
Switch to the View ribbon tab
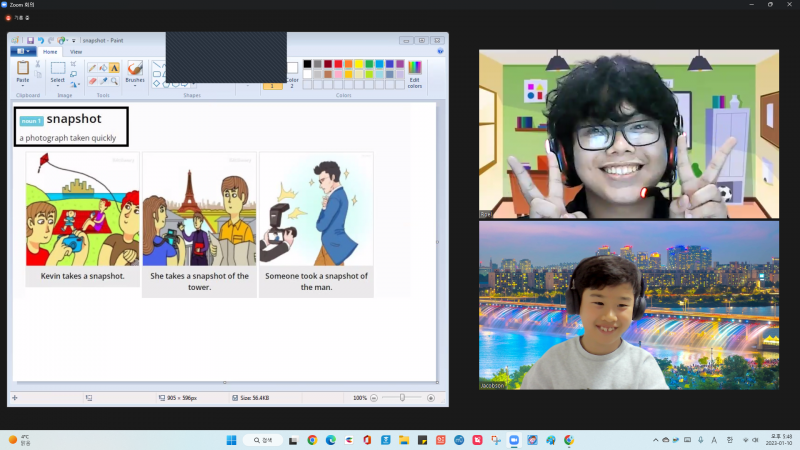76,51
